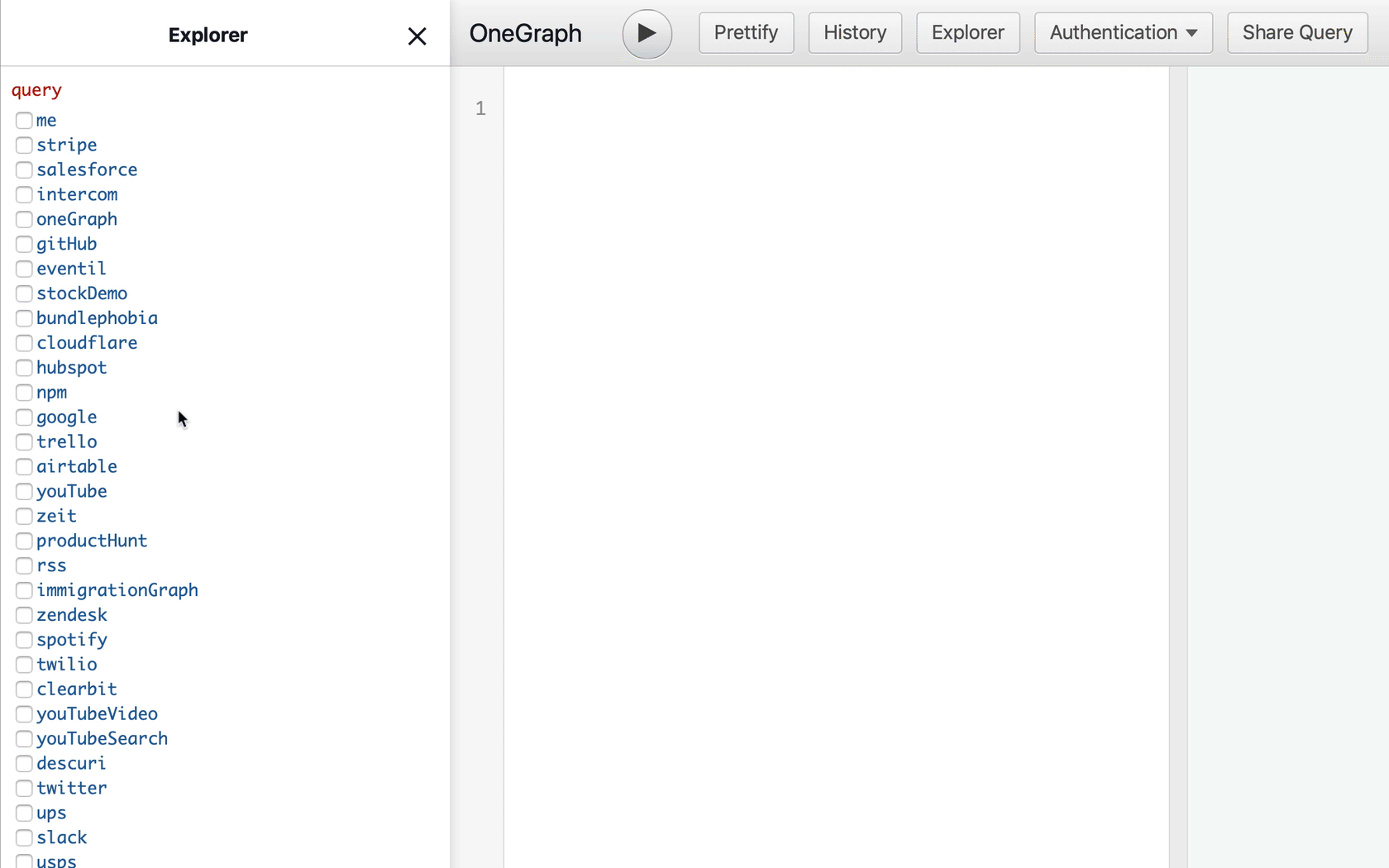Viewport: 1389px width, 868px height.
Task: Click the query keyword label
Action: coord(36,90)
